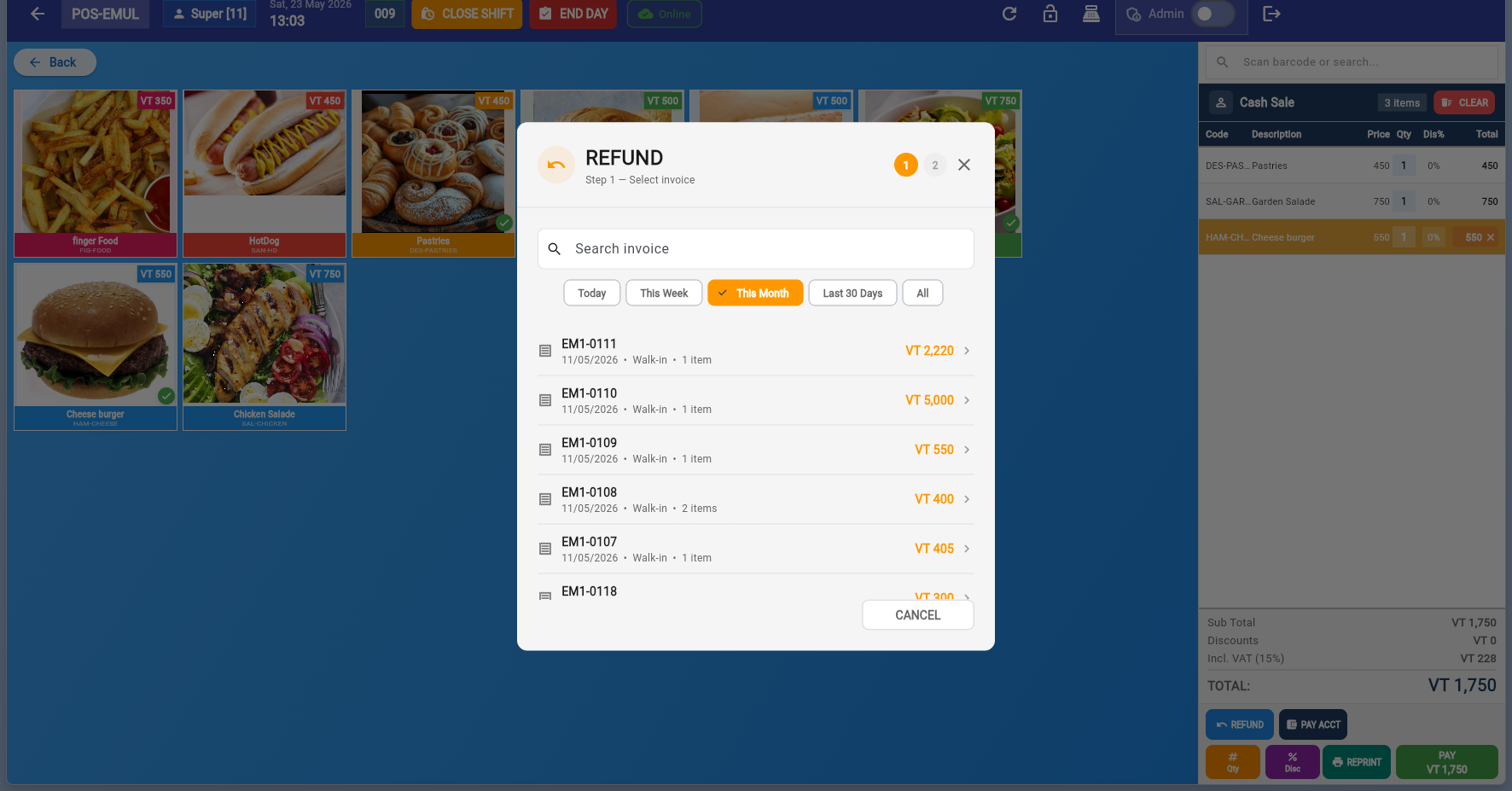Click the back arrow icon in top bar
1512x791 pixels.
point(38,14)
